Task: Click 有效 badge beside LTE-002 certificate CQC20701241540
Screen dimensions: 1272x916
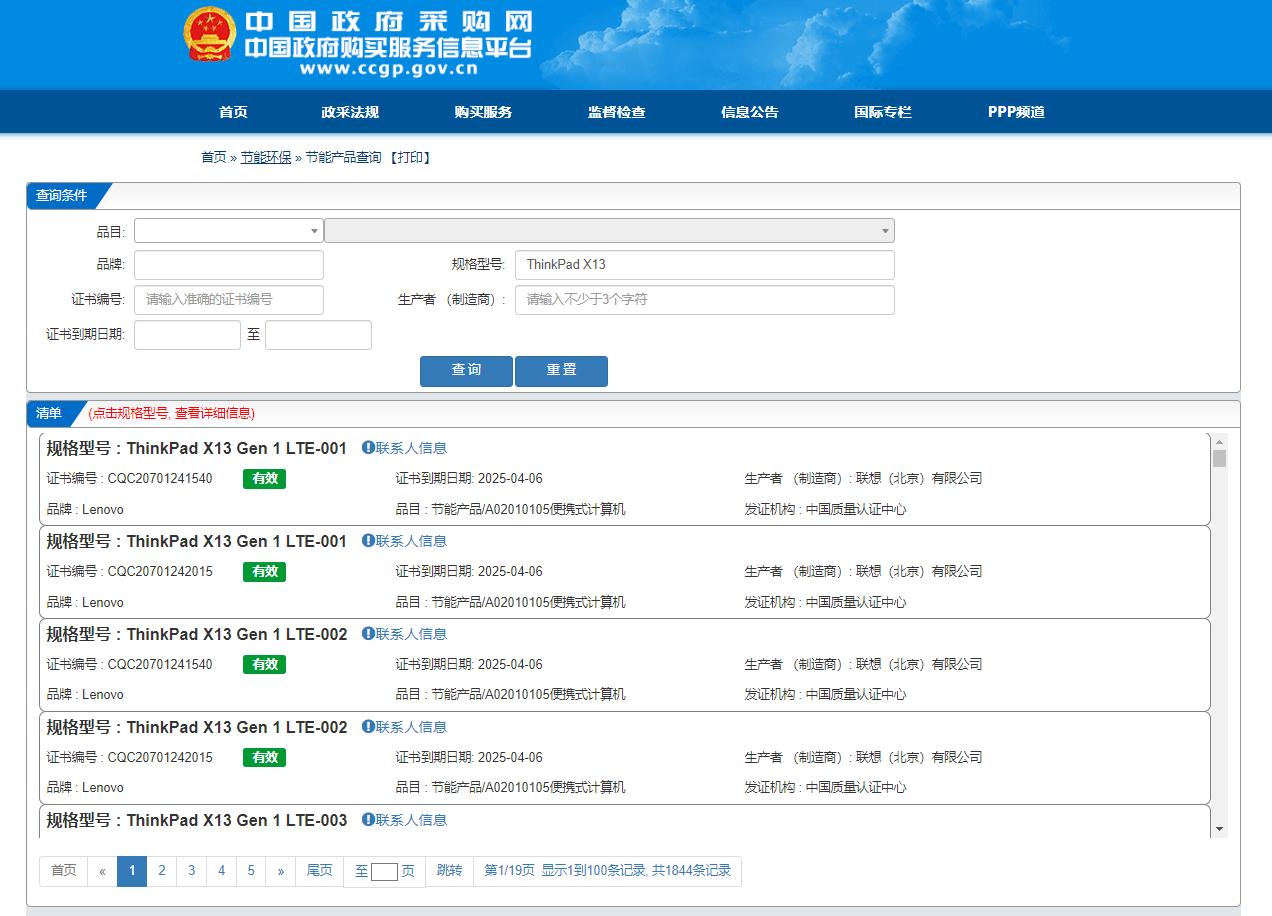Action: 264,665
